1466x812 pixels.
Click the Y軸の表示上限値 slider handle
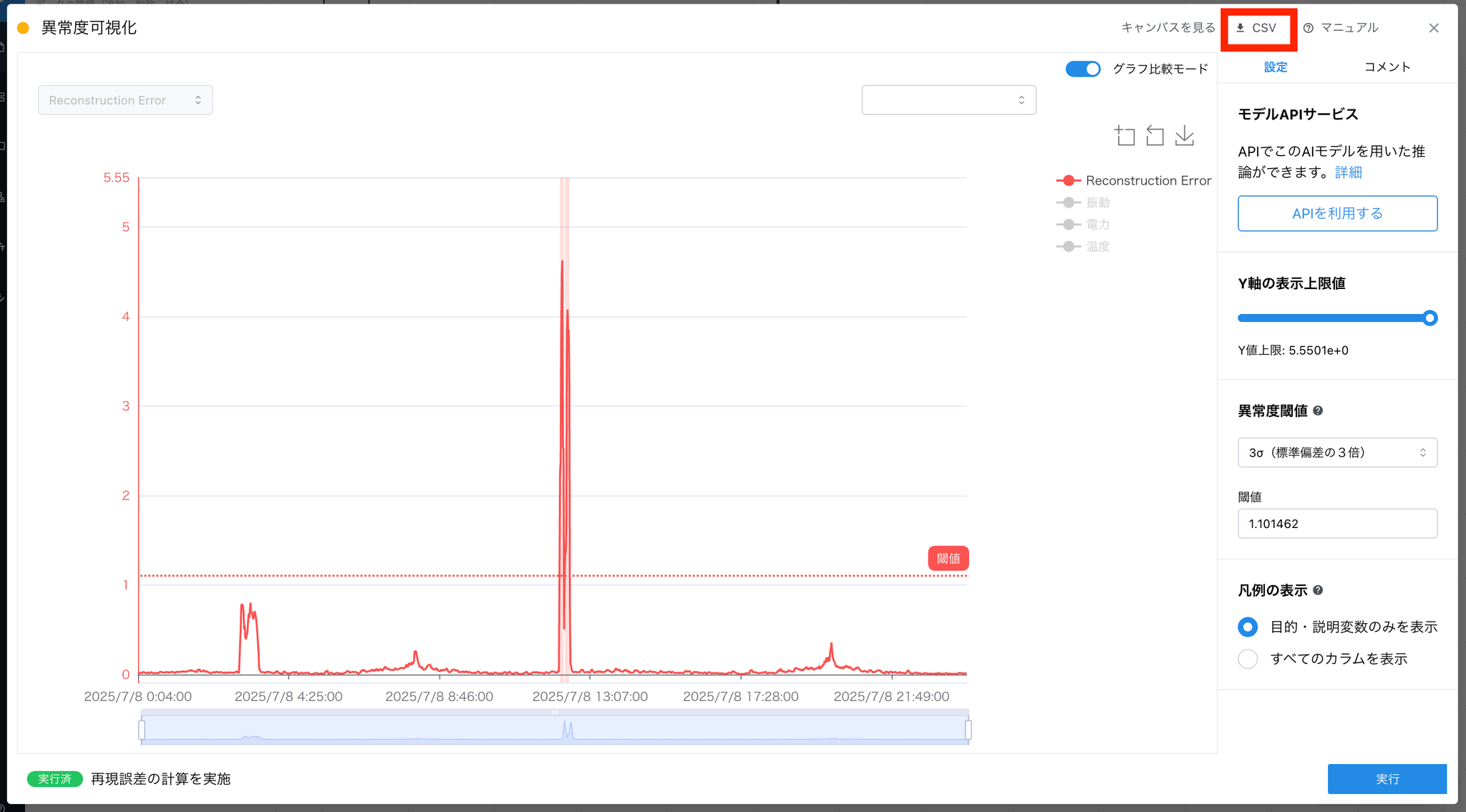coord(1429,318)
